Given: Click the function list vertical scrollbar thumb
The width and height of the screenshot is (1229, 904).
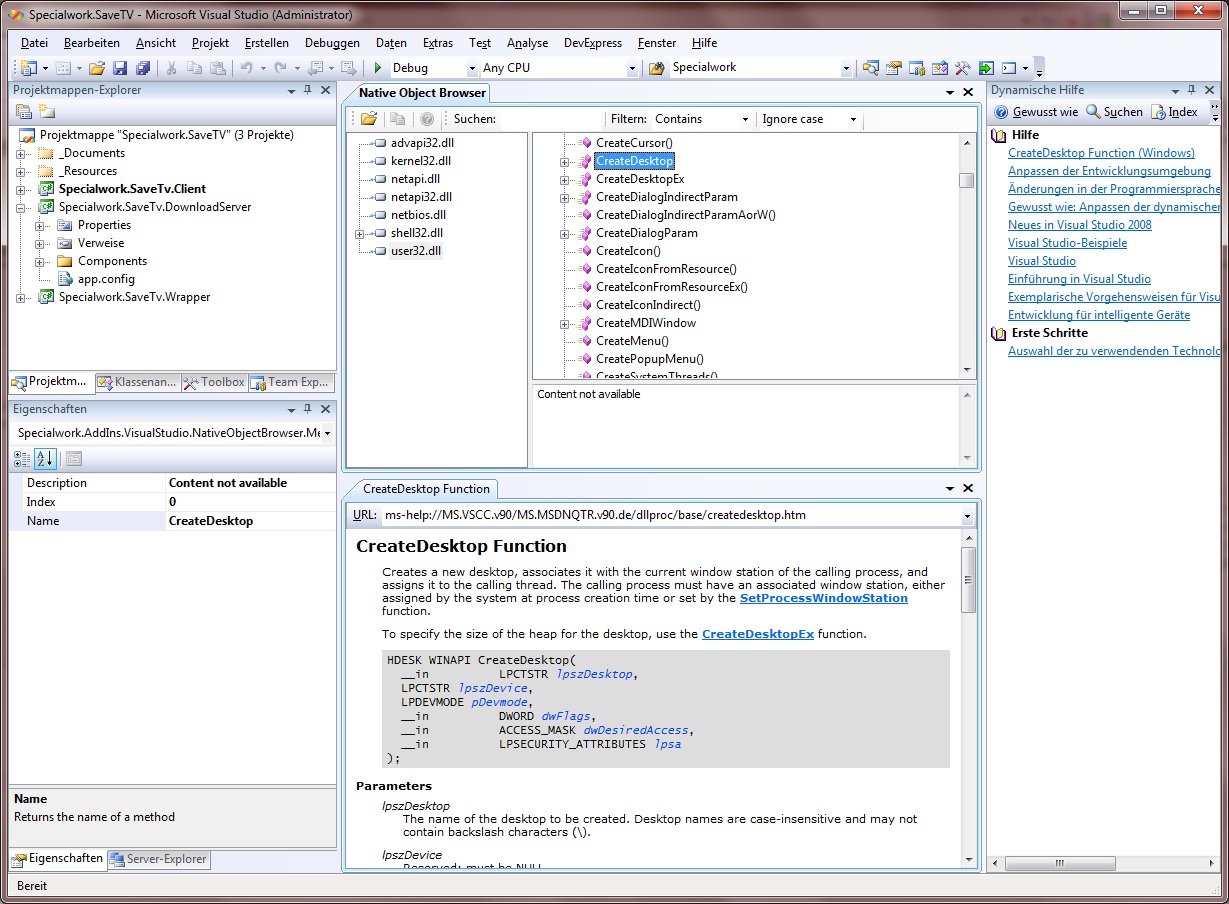Looking at the screenshot, I should 966,181.
